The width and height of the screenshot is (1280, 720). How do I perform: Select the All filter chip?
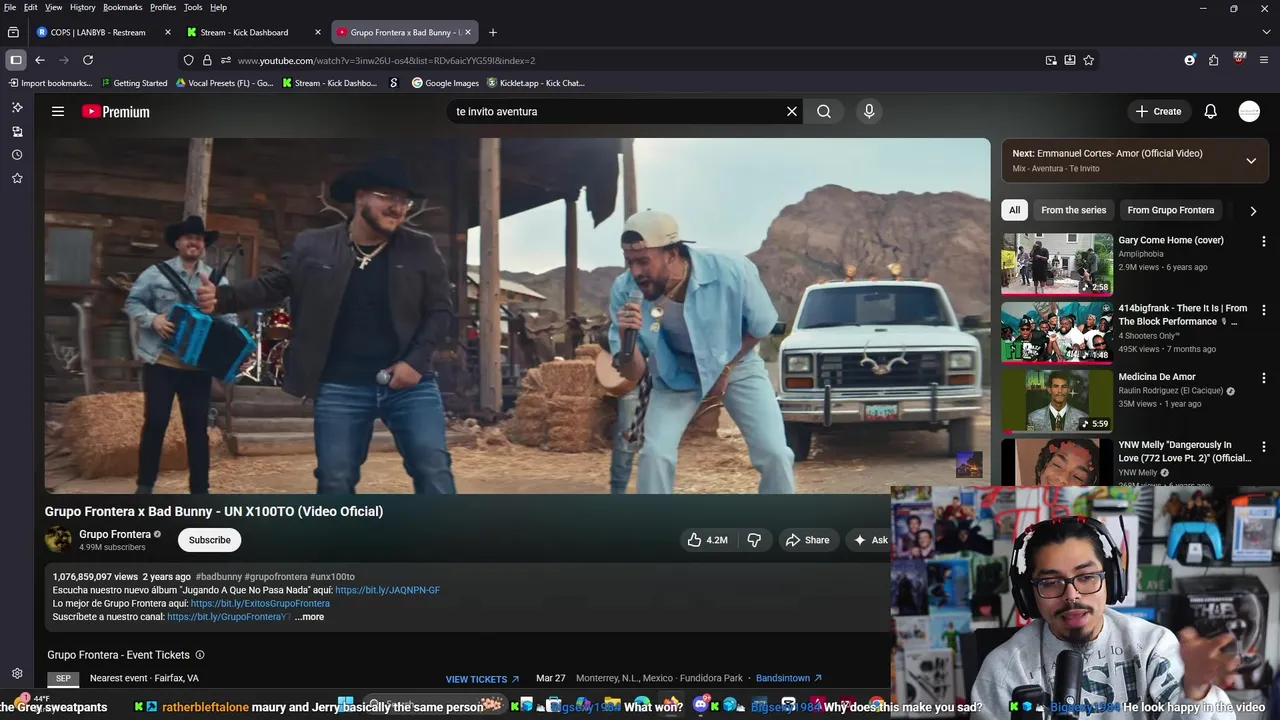click(1014, 210)
